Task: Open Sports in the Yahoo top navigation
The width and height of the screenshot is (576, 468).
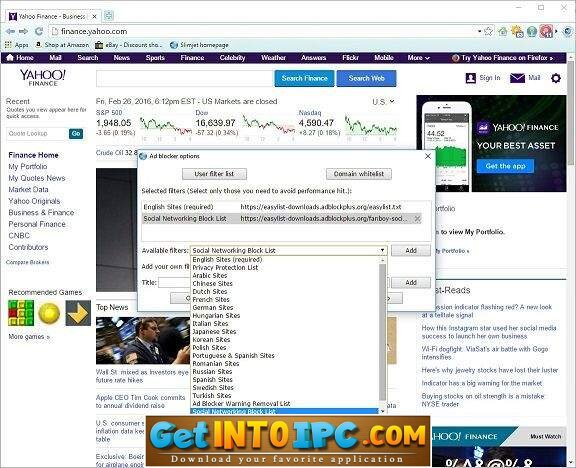Action: (x=155, y=58)
